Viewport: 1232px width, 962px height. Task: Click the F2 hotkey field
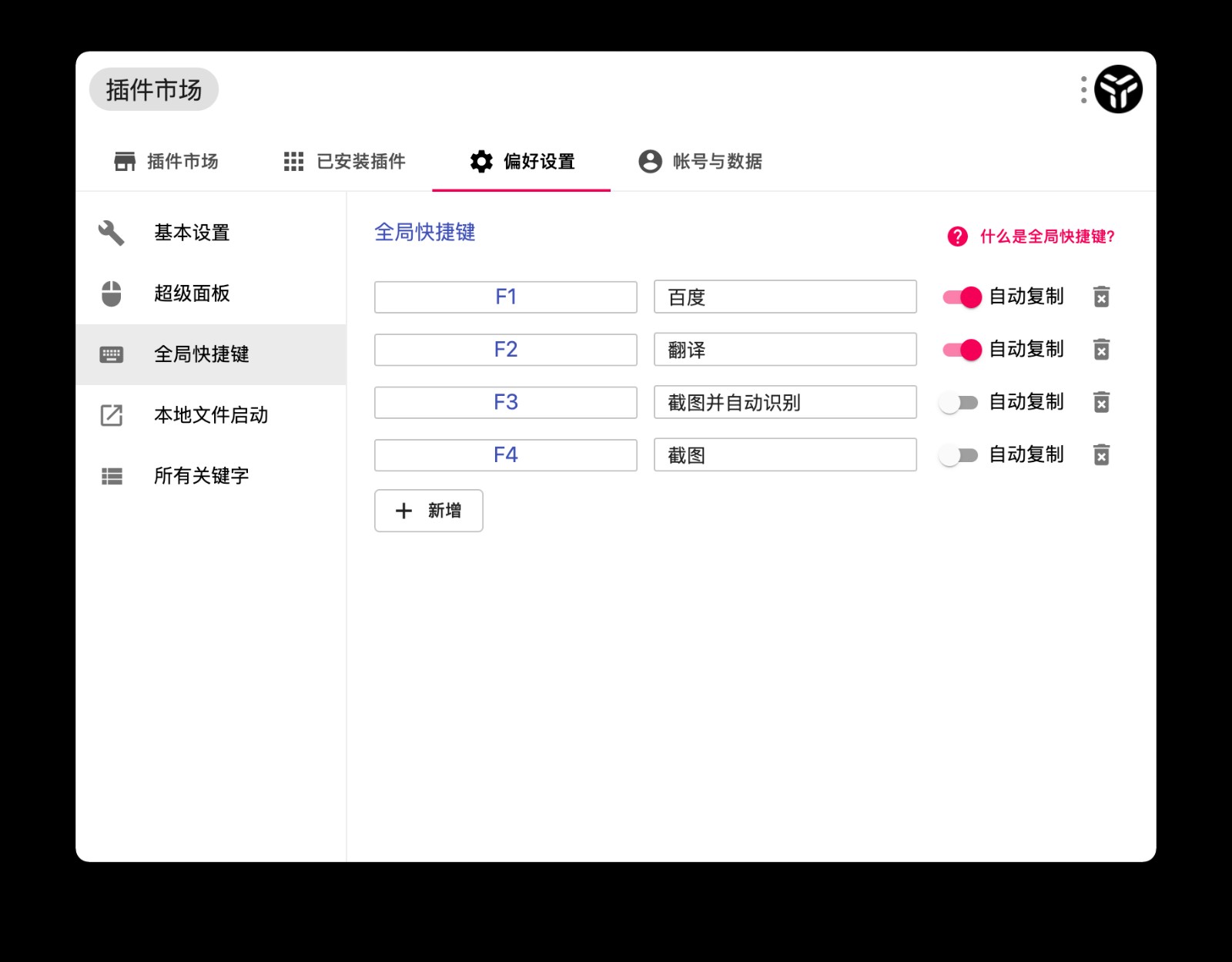point(506,350)
